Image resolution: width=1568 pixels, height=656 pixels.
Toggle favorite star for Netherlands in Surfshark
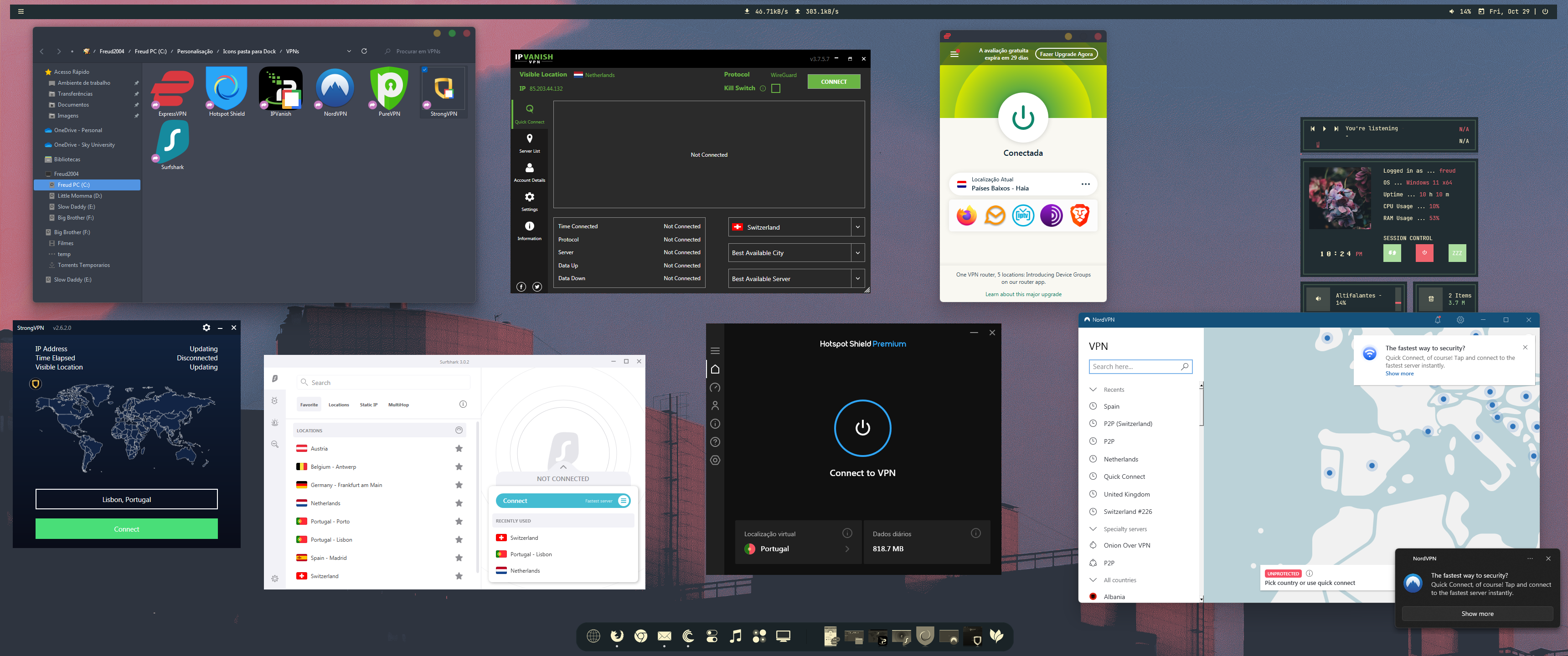point(459,503)
